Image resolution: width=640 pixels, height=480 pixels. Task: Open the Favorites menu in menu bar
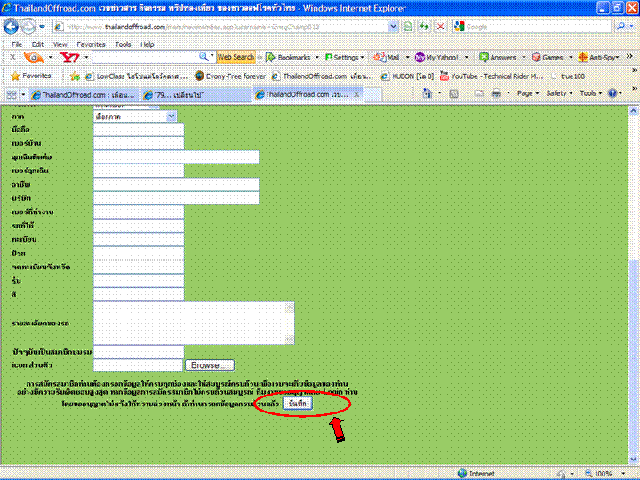click(90, 45)
